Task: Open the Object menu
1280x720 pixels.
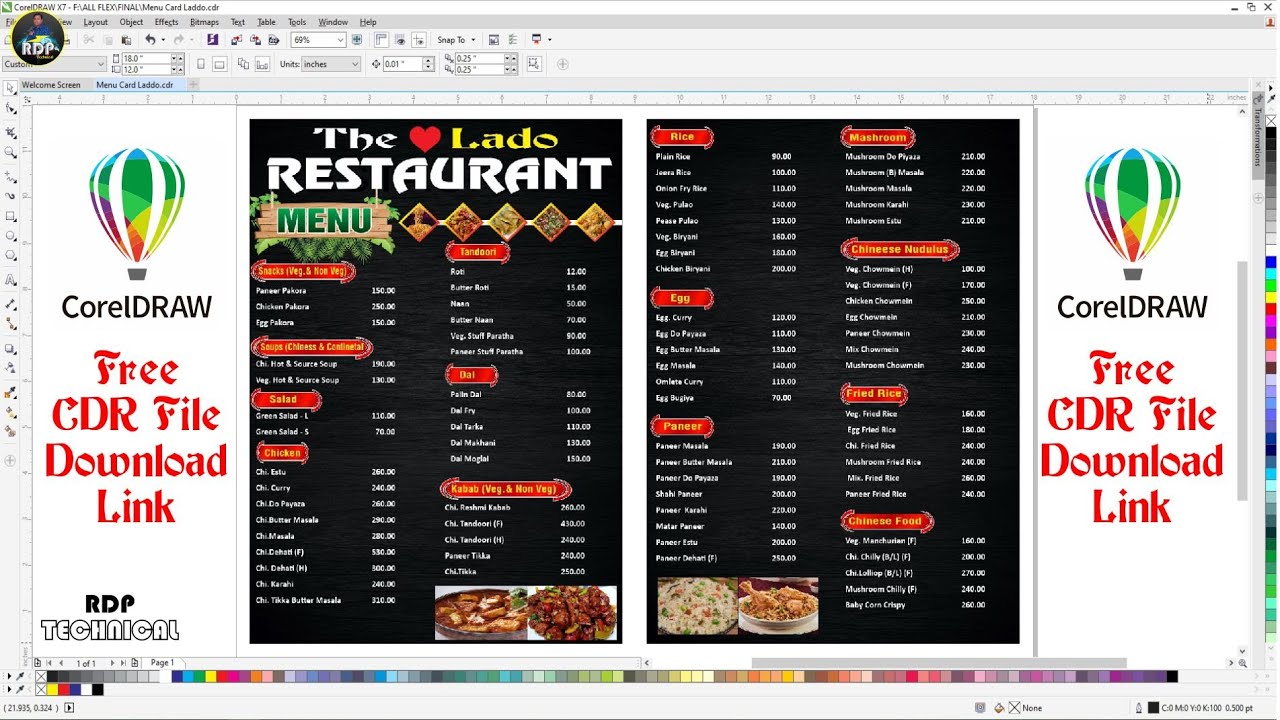Action: (131, 22)
